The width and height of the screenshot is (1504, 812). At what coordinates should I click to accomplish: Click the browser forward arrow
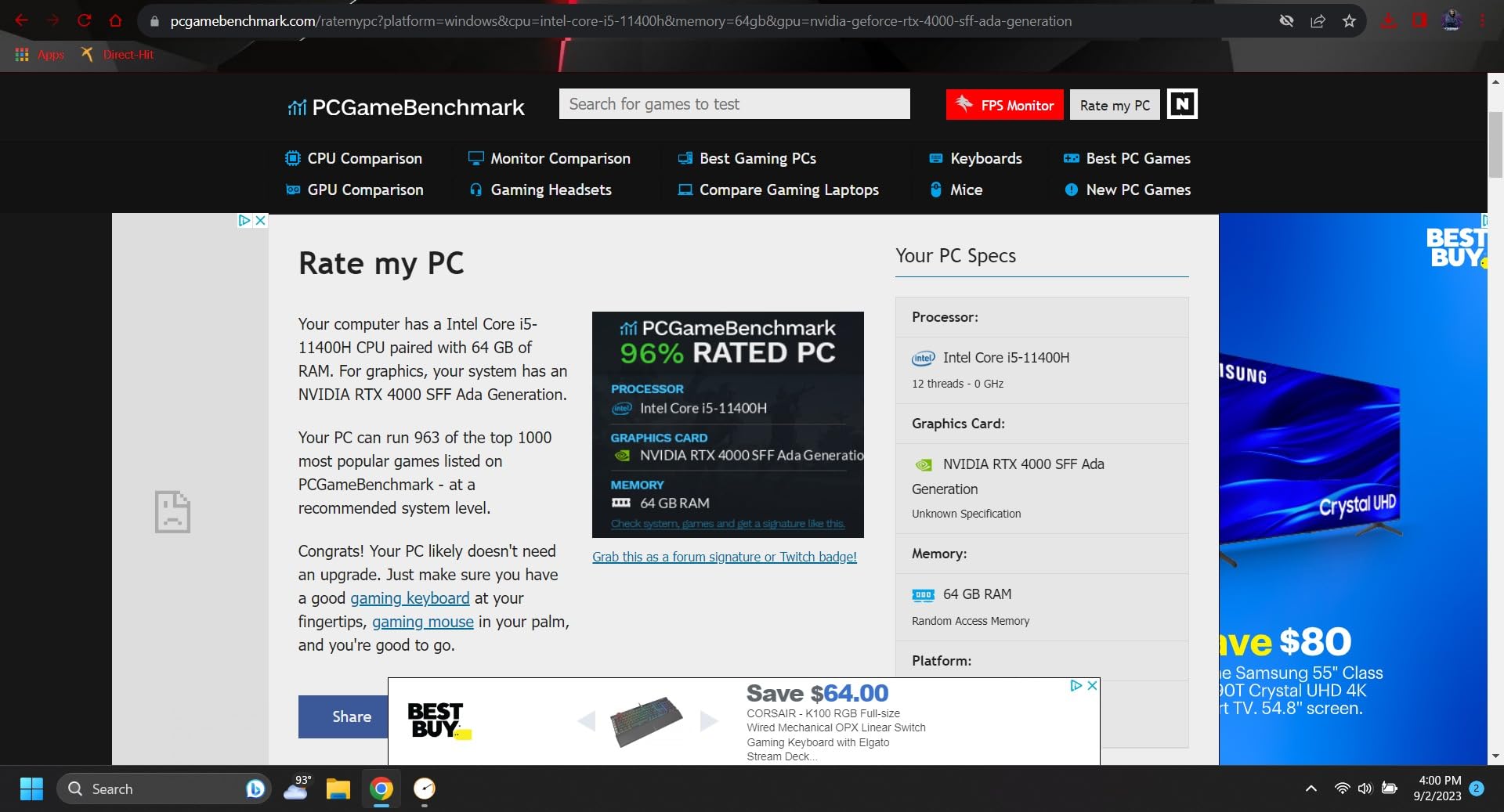click(53, 21)
